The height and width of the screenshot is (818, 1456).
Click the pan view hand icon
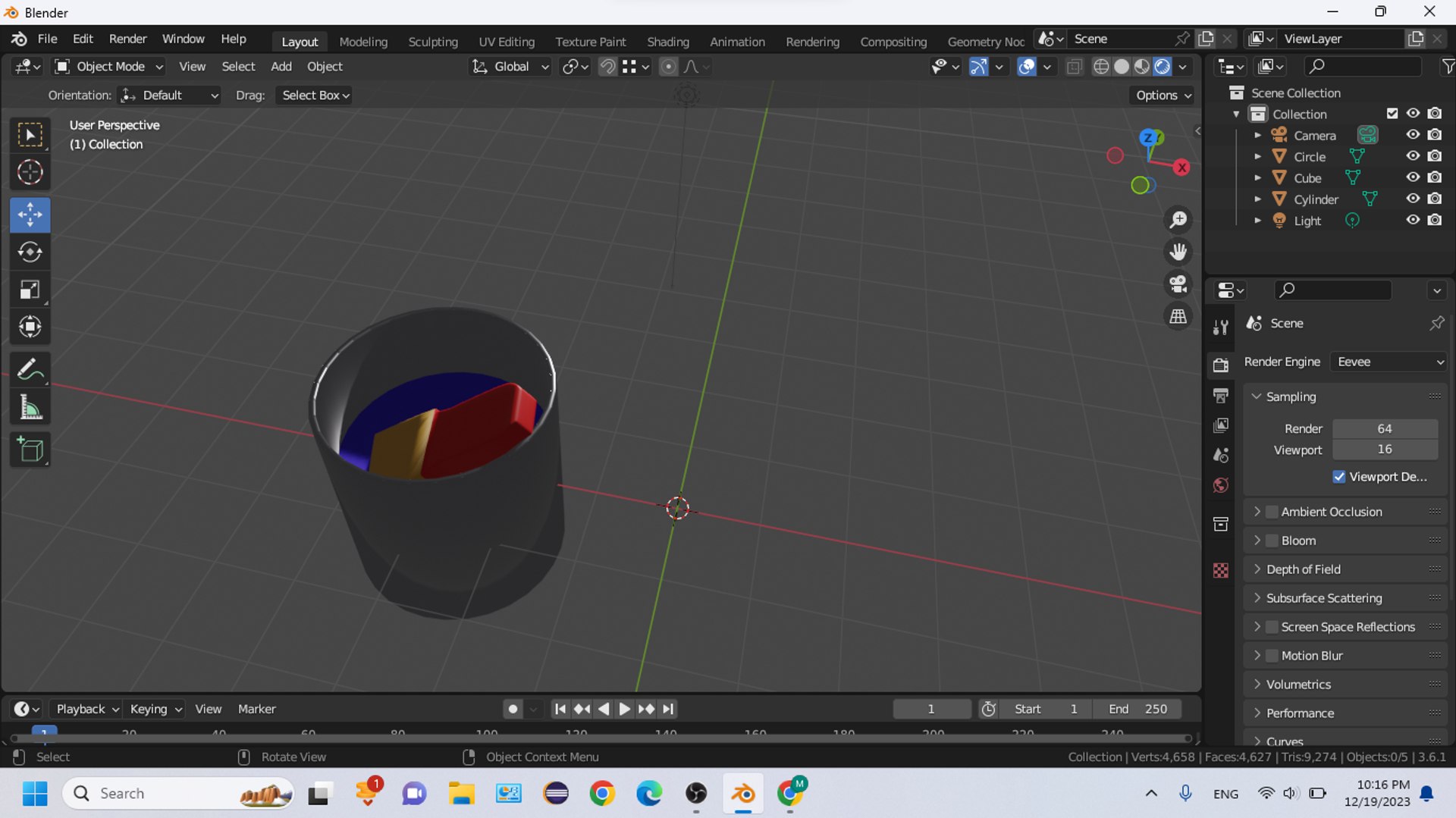(x=1178, y=252)
